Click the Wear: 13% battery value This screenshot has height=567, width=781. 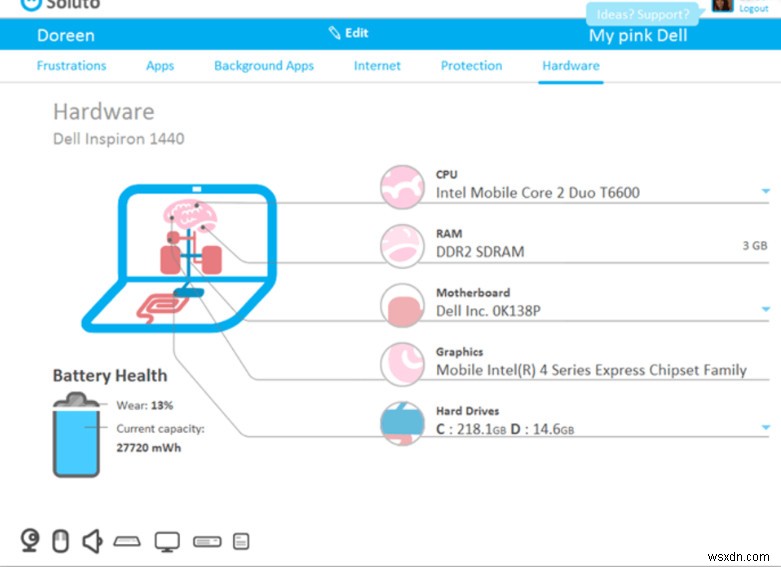tap(144, 405)
